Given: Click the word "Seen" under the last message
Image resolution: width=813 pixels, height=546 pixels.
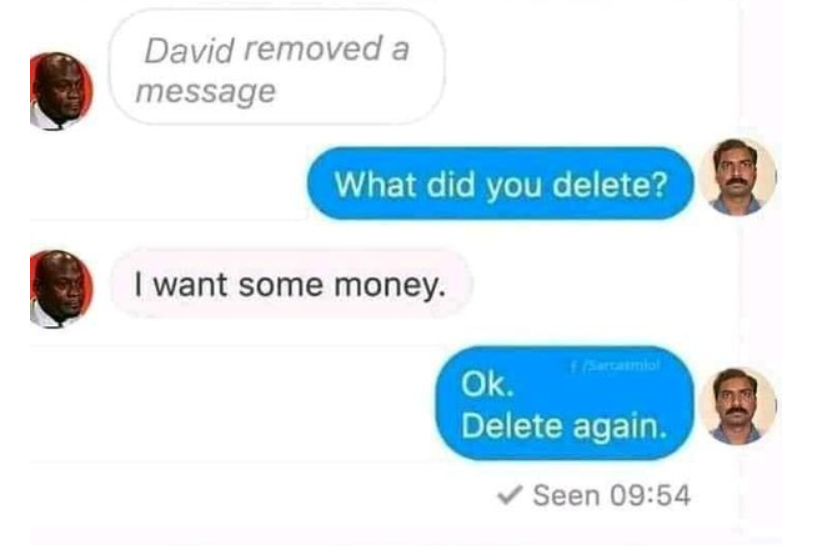Looking at the screenshot, I should (566, 495).
